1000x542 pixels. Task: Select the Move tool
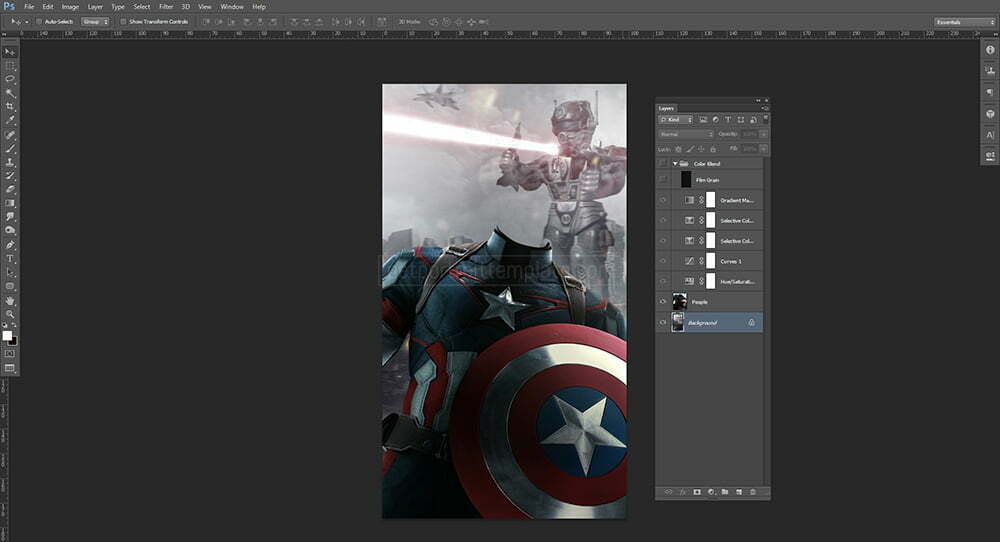coord(10,51)
